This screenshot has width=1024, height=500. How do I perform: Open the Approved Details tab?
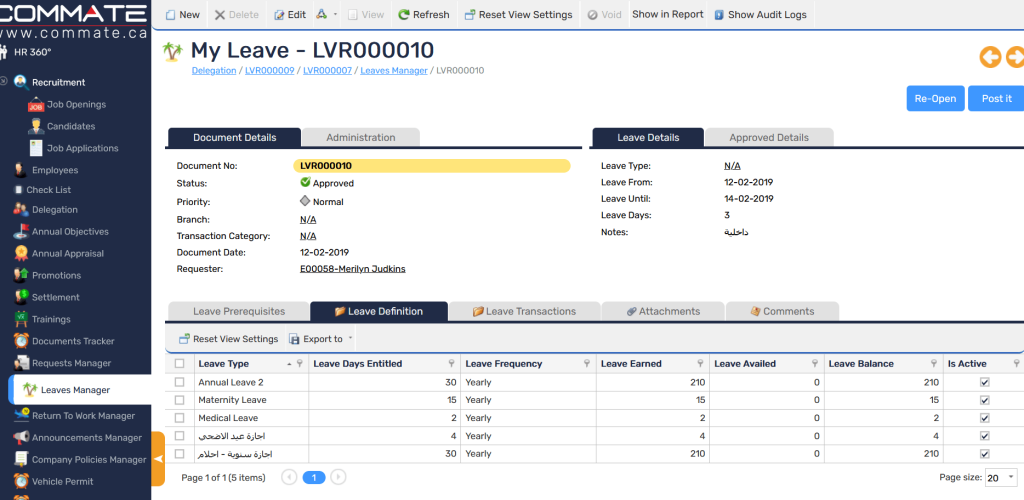[x=769, y=138]
